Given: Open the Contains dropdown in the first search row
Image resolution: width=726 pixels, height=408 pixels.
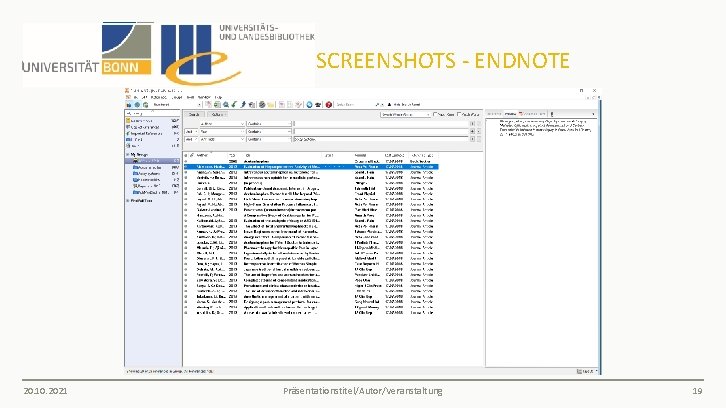Looking at the screenshot, I should coord(269,124).
